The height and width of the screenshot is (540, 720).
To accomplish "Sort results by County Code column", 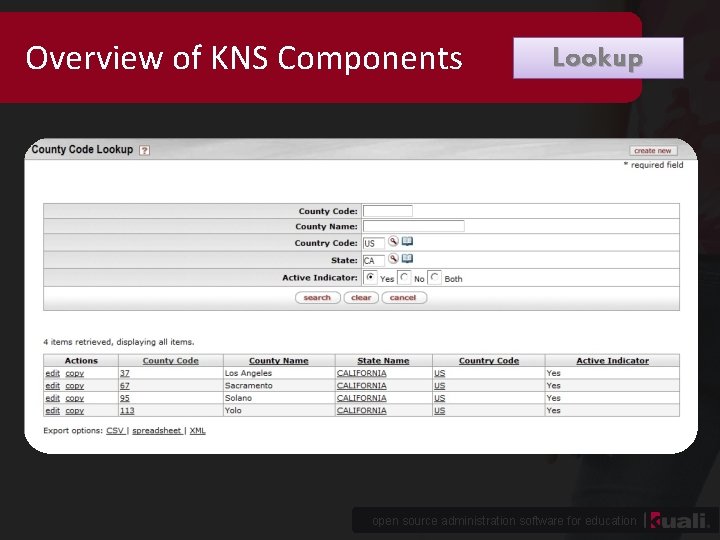I will (170, 361).
